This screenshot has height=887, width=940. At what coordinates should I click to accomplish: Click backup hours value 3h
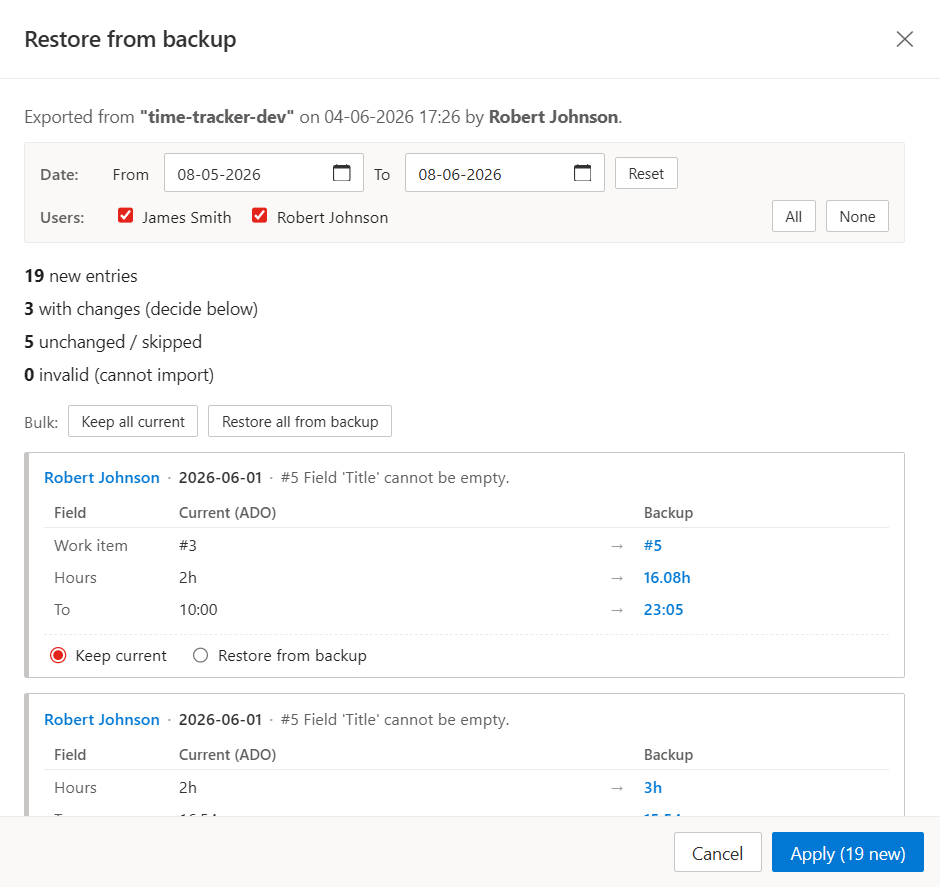(x=652, y=788)
